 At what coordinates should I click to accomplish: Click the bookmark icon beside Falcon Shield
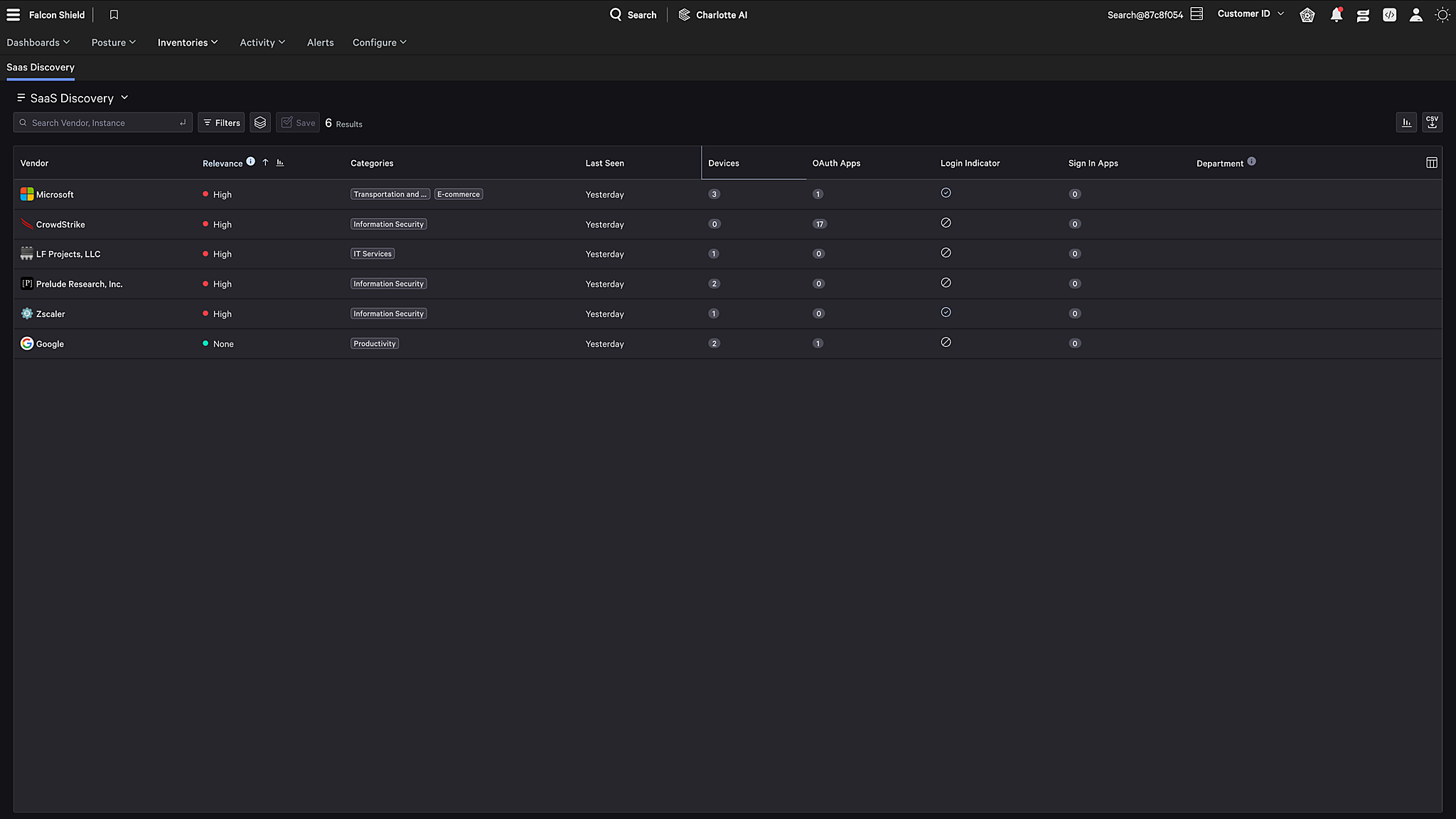[x=114, y=14]
